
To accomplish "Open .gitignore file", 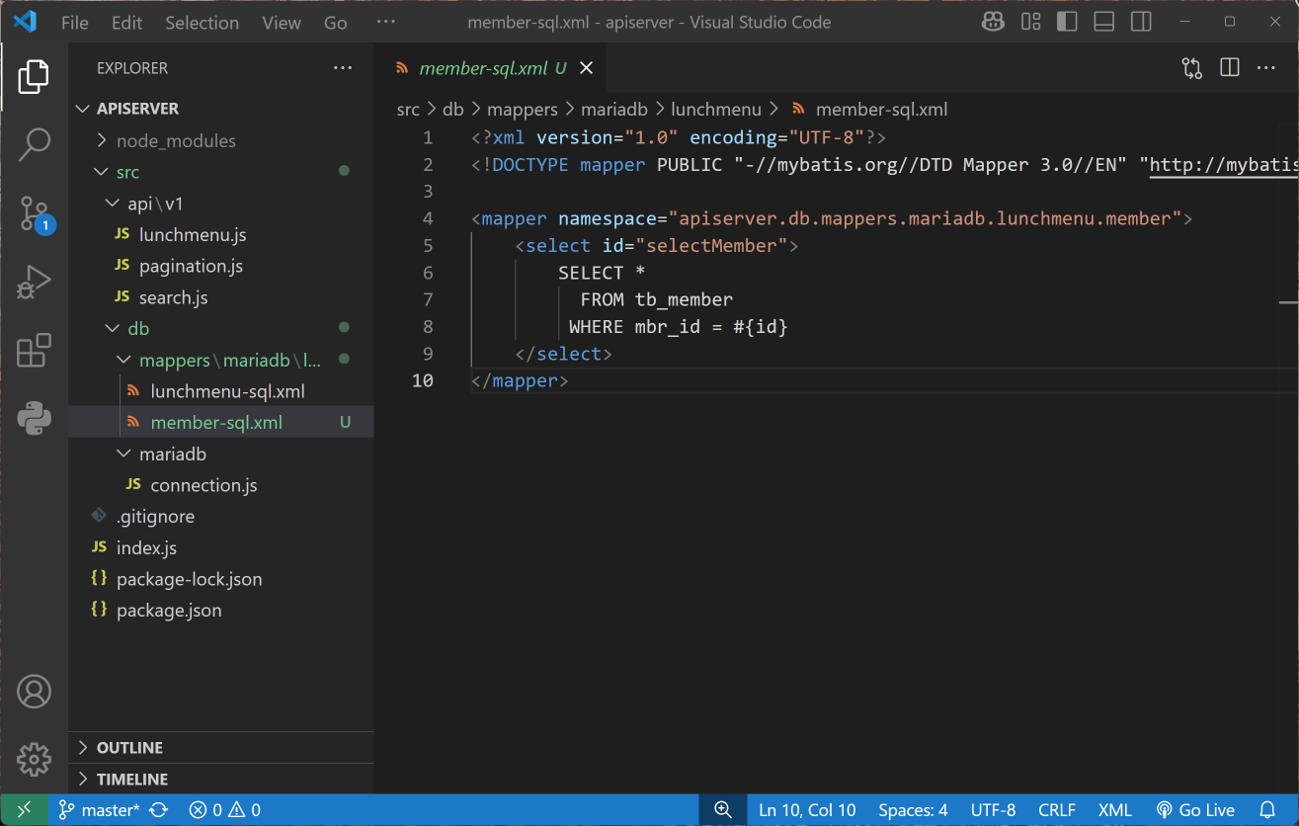I will point(220,516).
